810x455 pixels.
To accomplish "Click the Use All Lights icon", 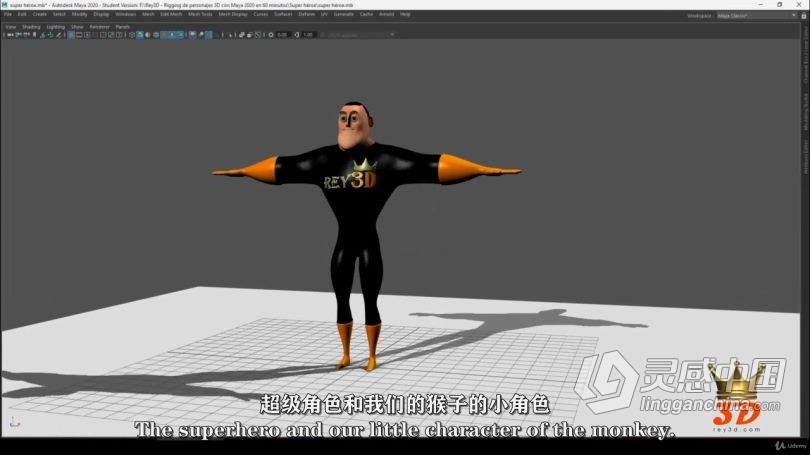I will (x=172, y=34).
